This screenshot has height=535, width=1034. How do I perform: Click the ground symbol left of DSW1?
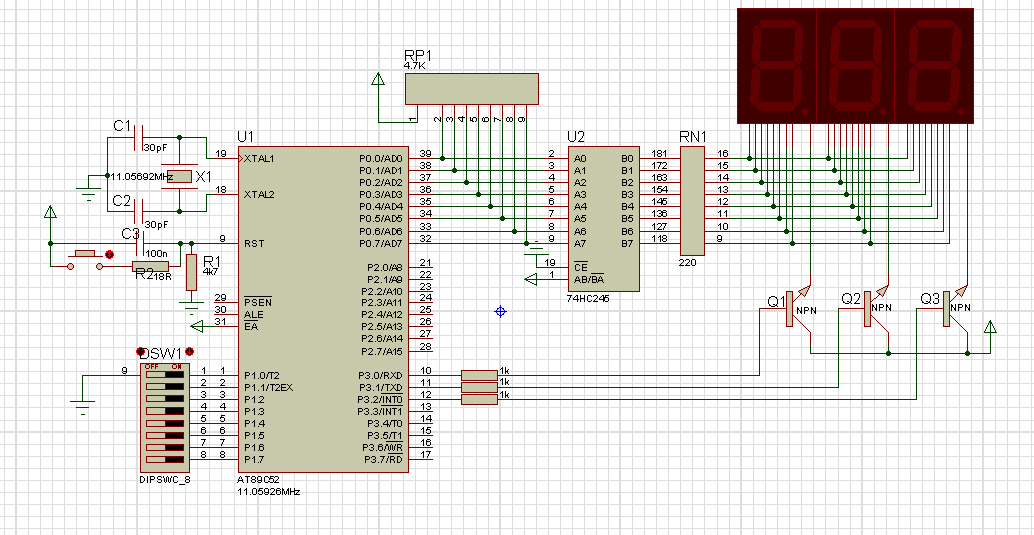82,407
